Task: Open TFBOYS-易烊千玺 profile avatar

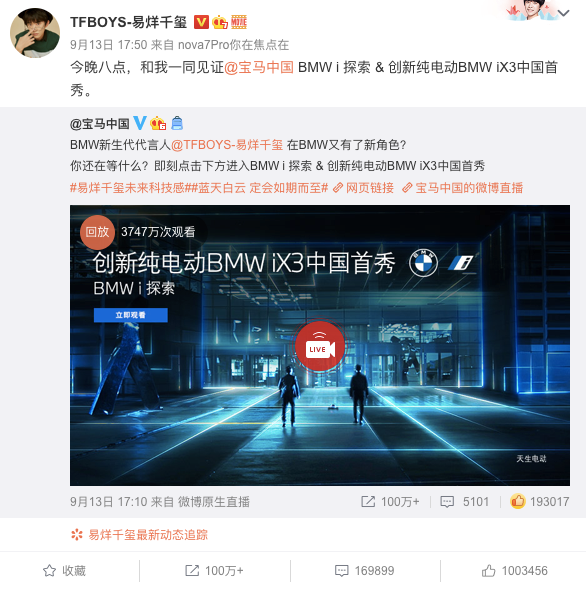Action: 35,33
